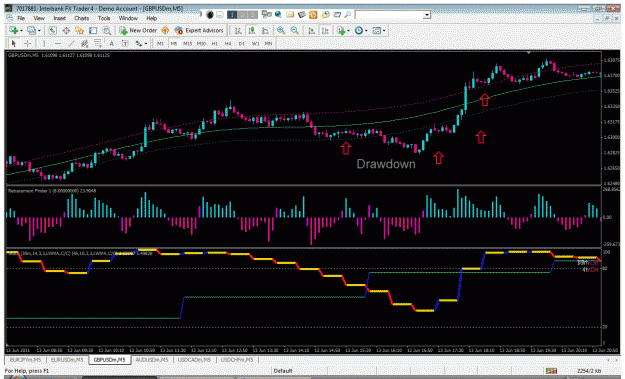This screenshot has width=625, height=379.
Task: Expand the arrows objects dropdown
Action: click(x=146, y=44)
